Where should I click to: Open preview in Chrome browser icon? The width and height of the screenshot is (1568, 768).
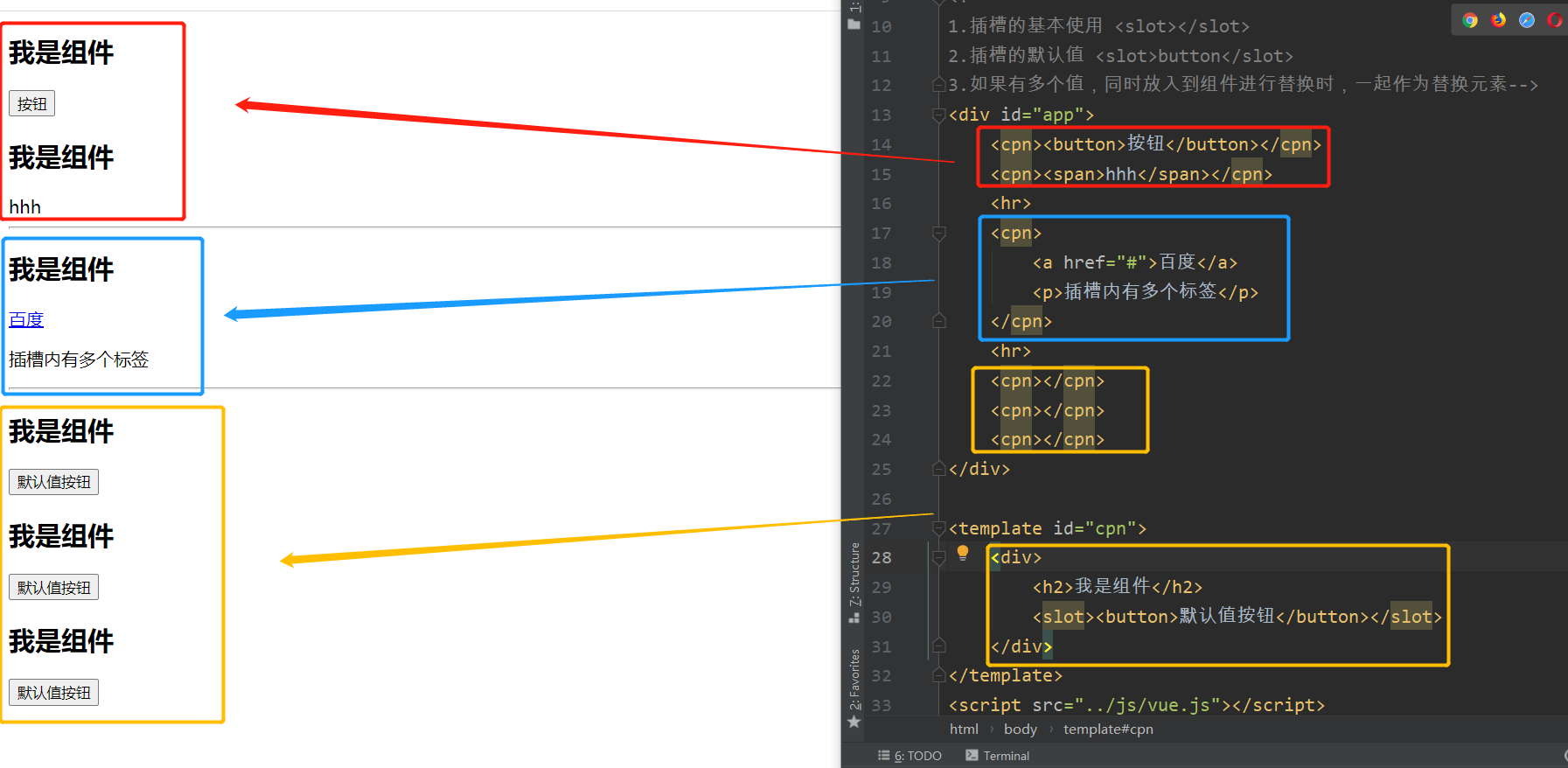click(x=1470, y=20)
